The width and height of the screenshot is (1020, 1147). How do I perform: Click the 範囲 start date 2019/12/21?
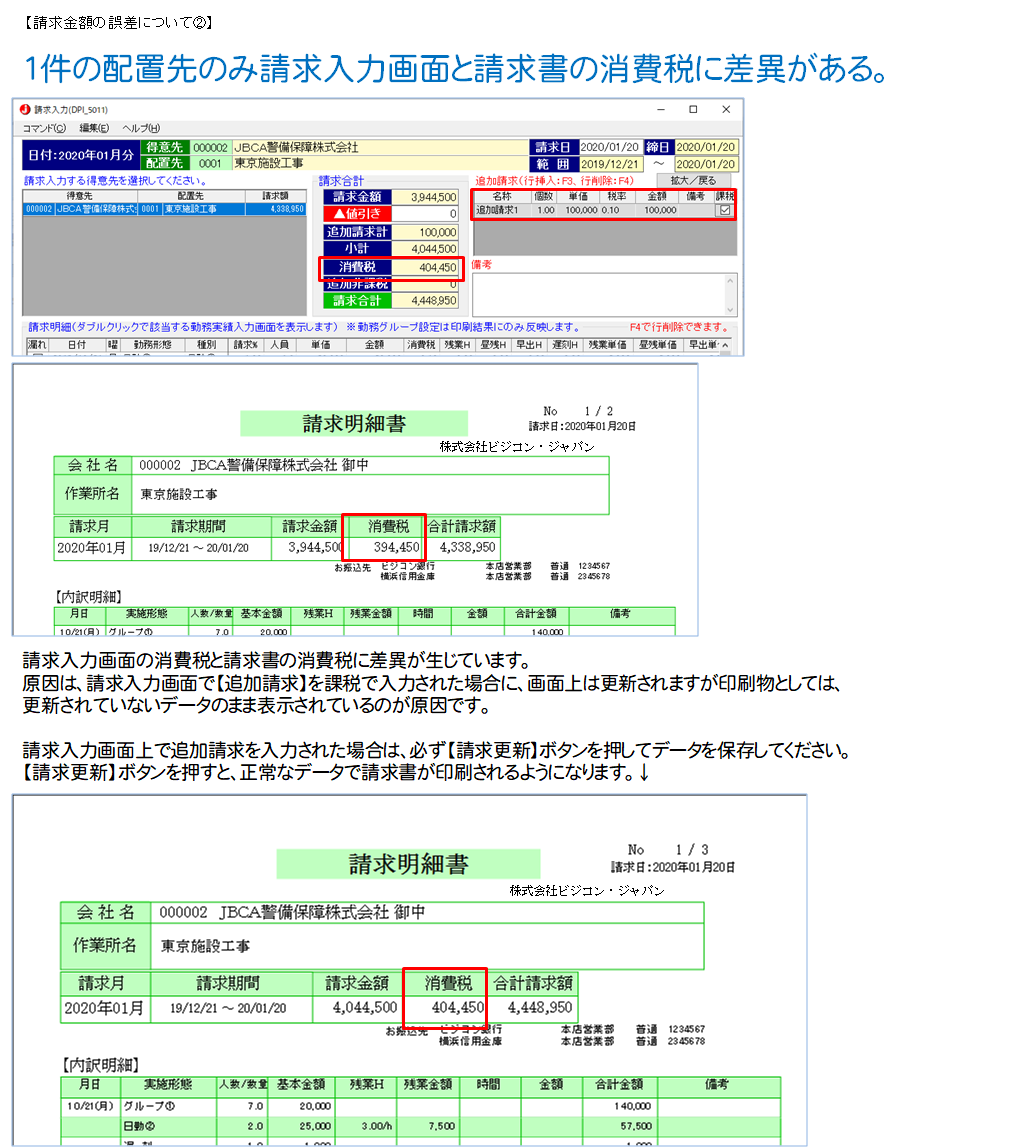click(x=610, y=164)
